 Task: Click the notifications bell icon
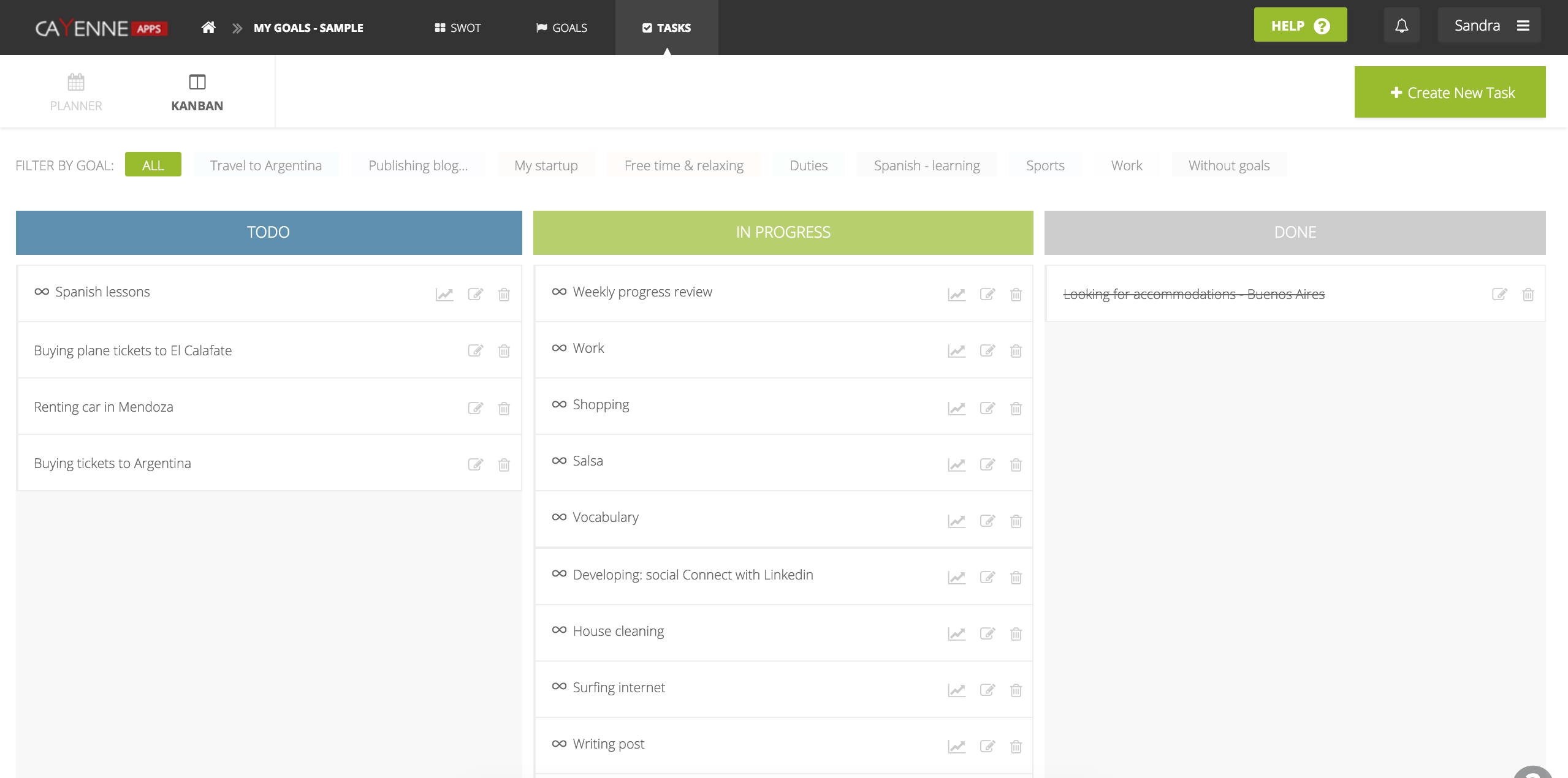point(1401,26)
